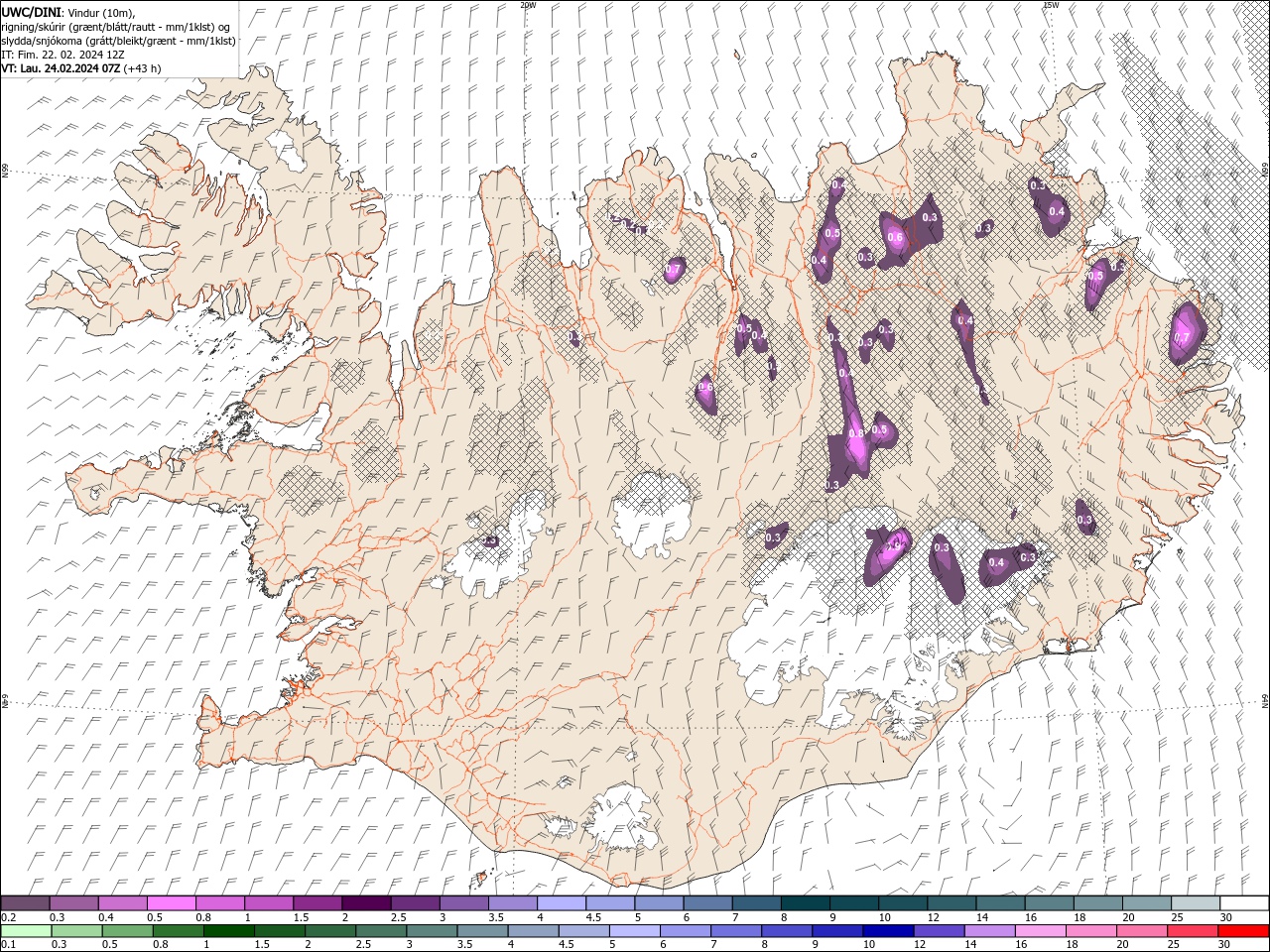Pick the bright pink 0.5 swatch in the upper legend
The height and width of the screenshot is (952, 1270).
click(171, 903)
